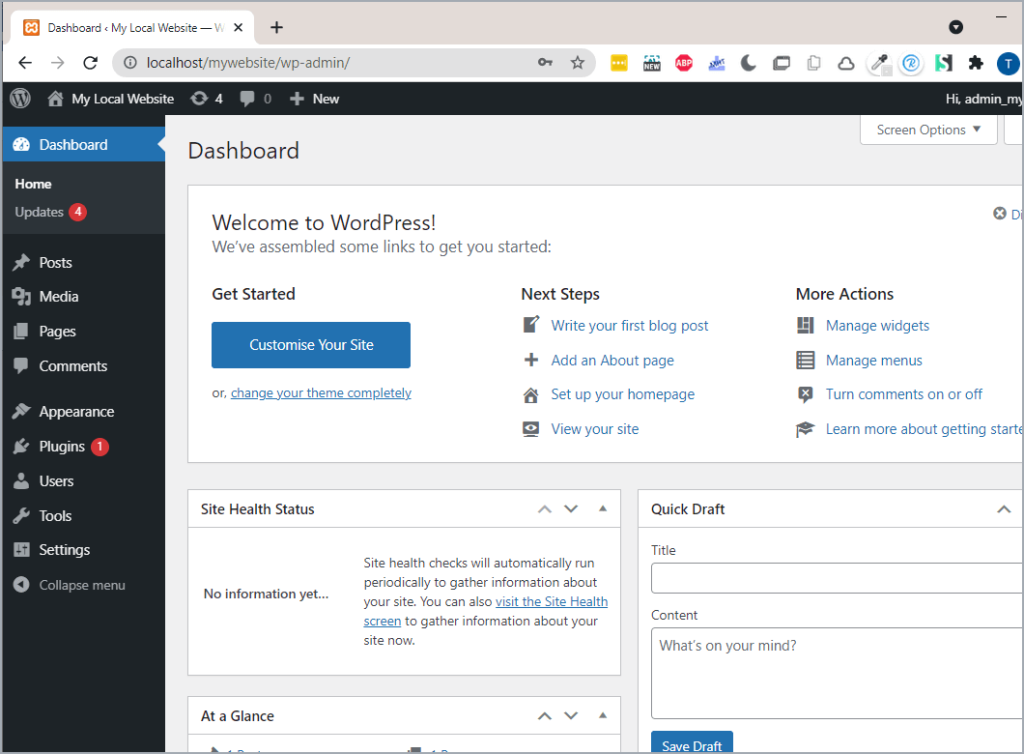Bookmark page with the star icon
Screen dimensions: 1024x754
[577, 63]
